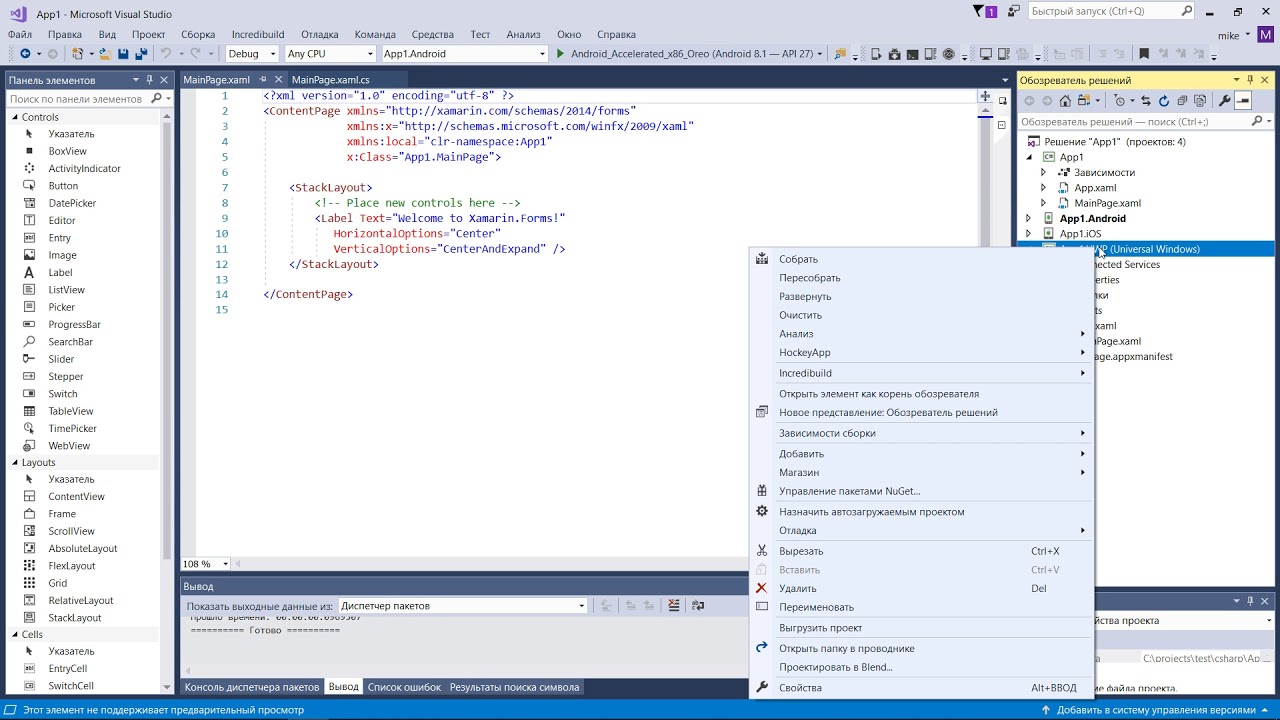This screenshot has height=720, width=1280.
Task: Click the green Start debugging arrow
Action: [560, 54]
